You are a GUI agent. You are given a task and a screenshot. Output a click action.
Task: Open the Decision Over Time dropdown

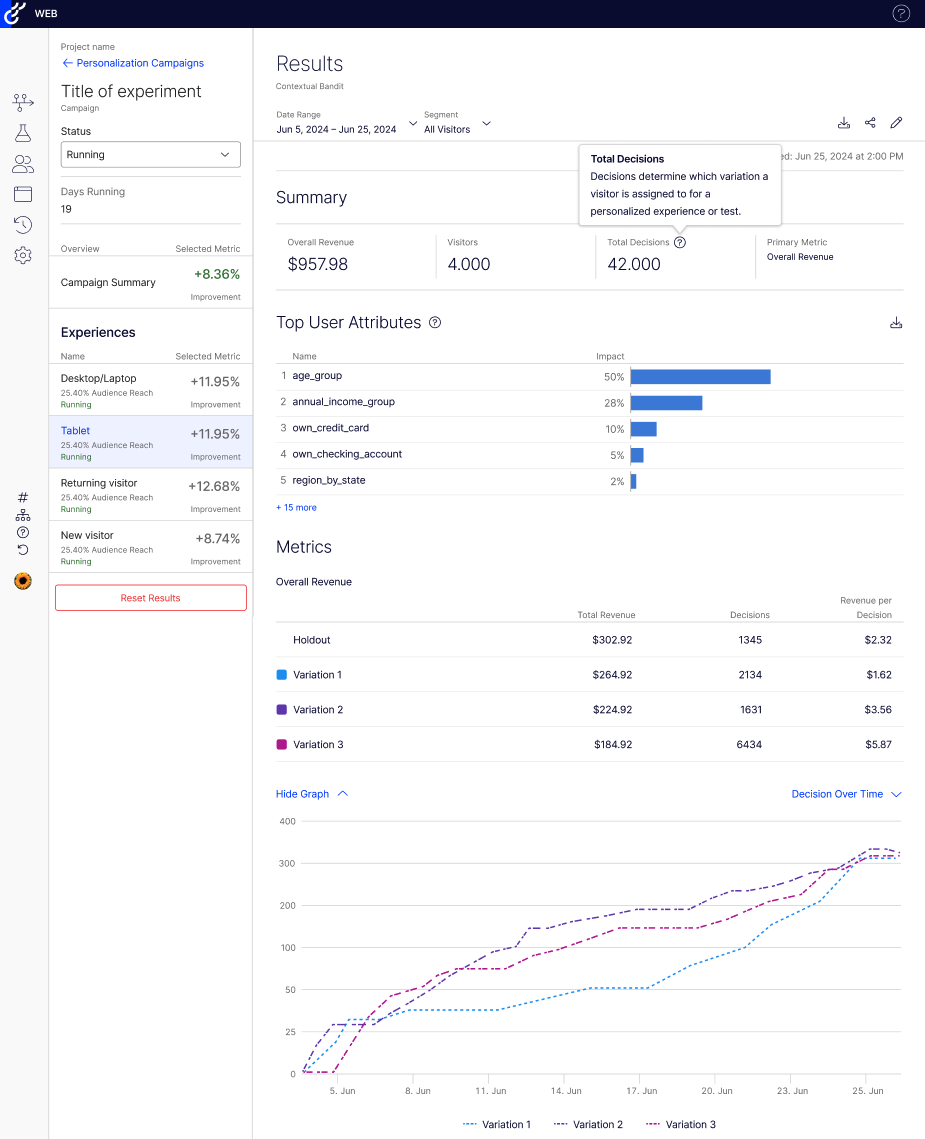[x=845, y=794]
